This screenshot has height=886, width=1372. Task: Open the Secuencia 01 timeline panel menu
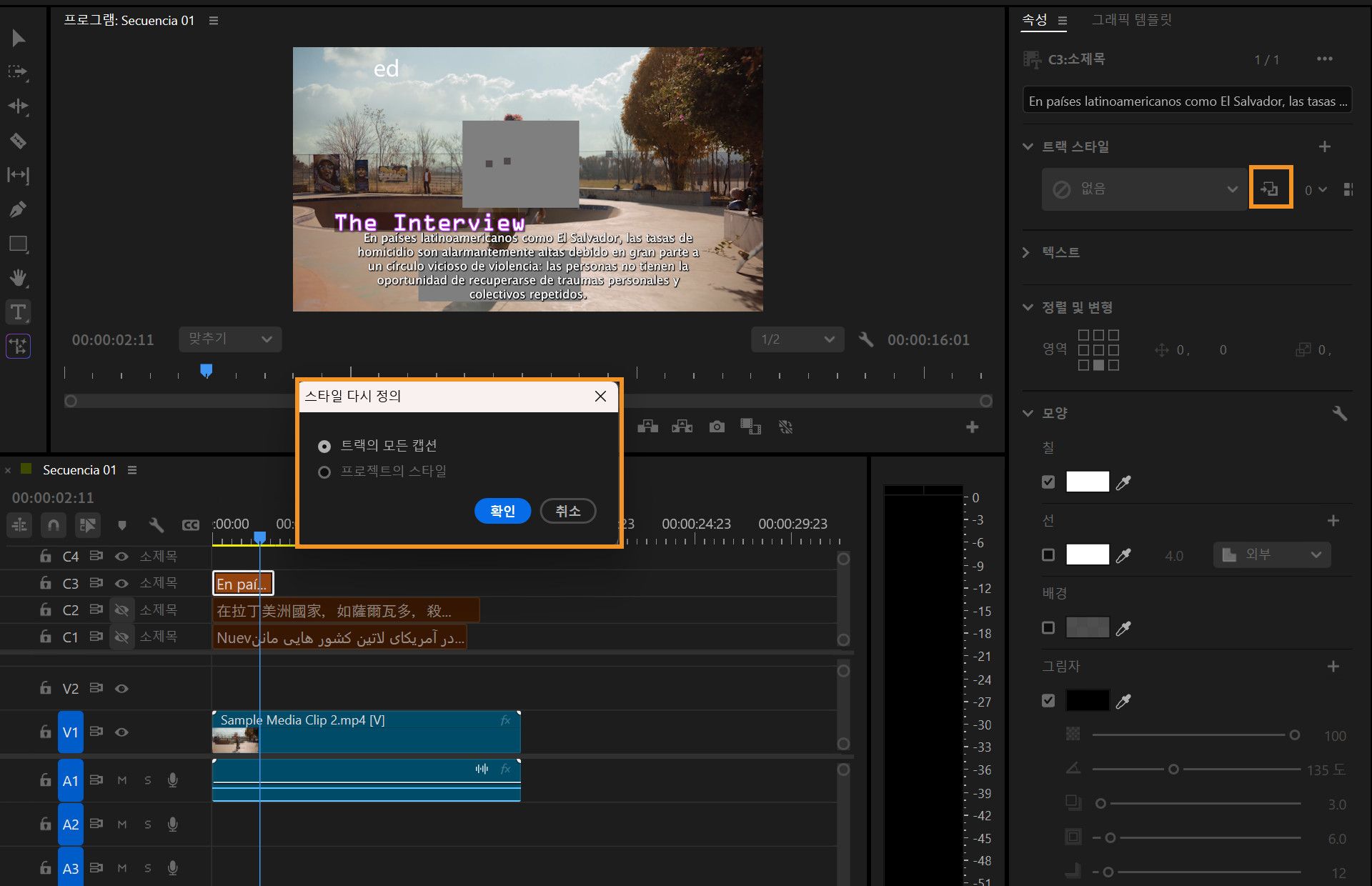(x=132, y=470)
